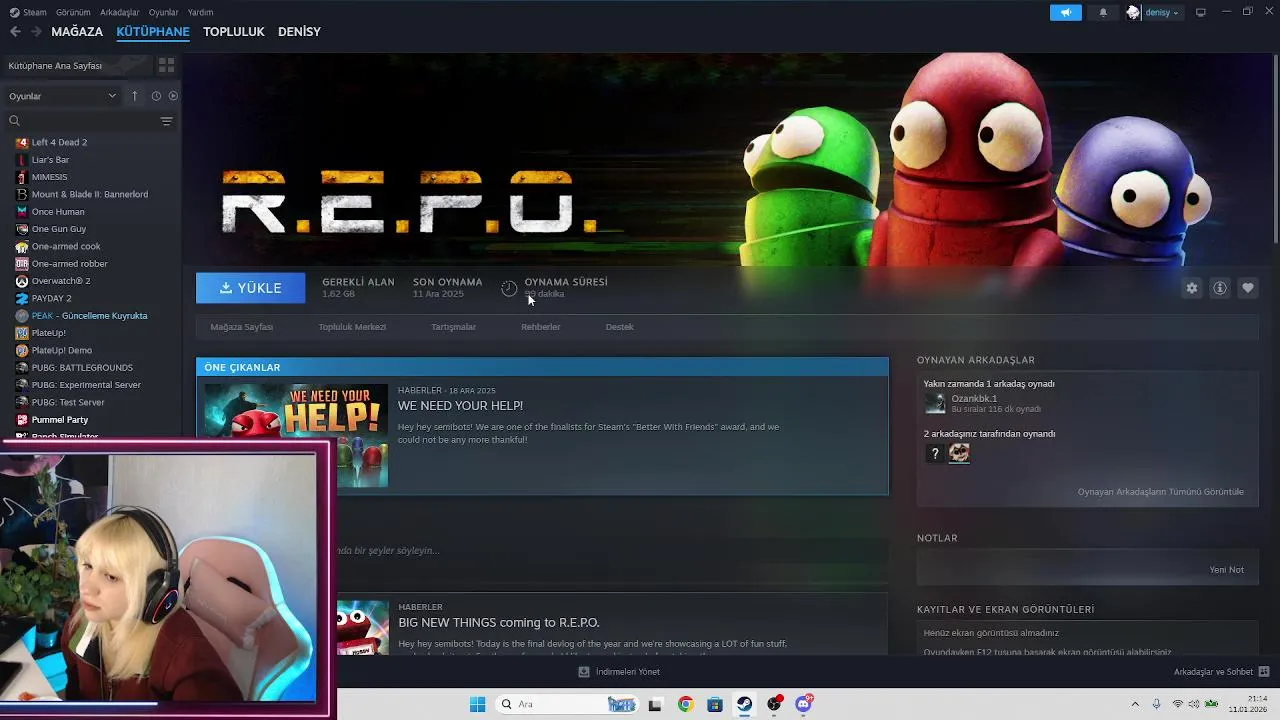This screenshot has width=1280, height=720.
Task: Click the megaphone announcements button
Action: click(1066, 12)
